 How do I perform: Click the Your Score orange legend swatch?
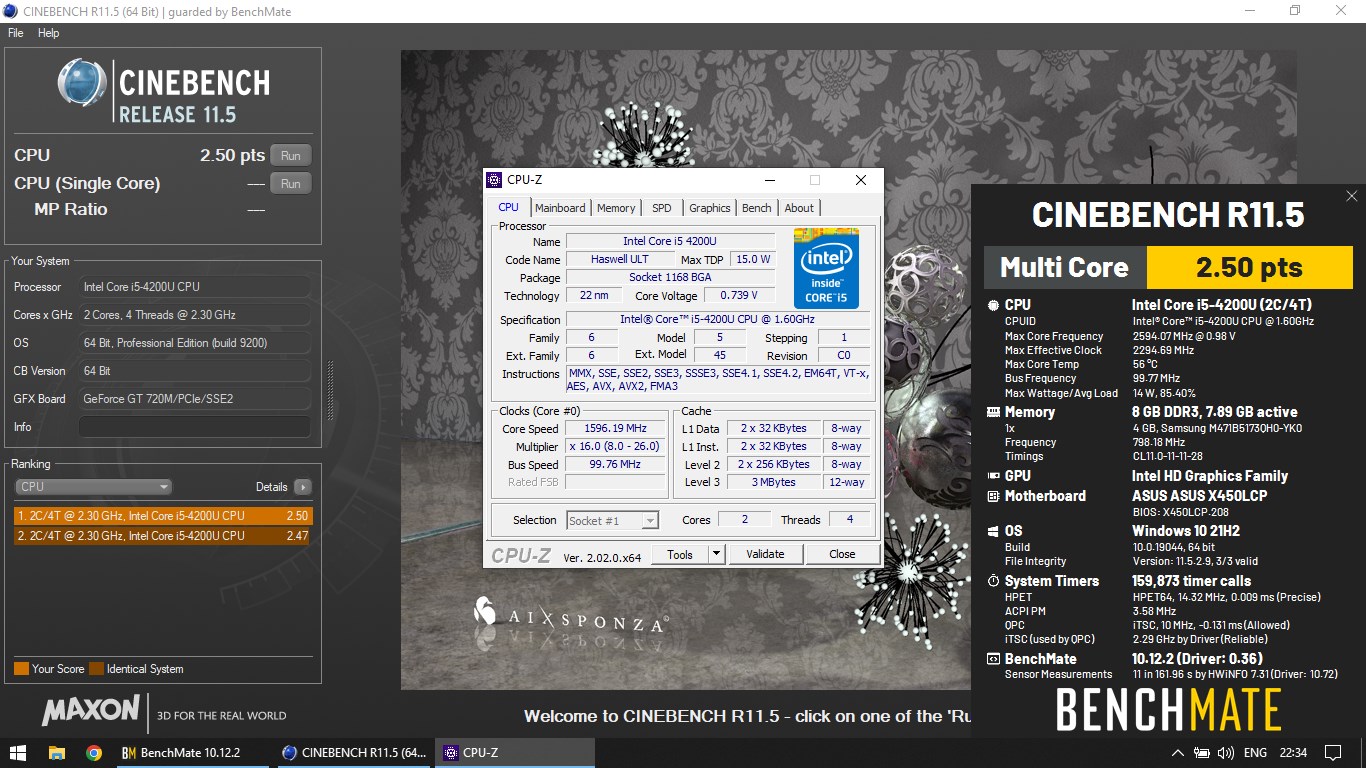tap(21, 669)
